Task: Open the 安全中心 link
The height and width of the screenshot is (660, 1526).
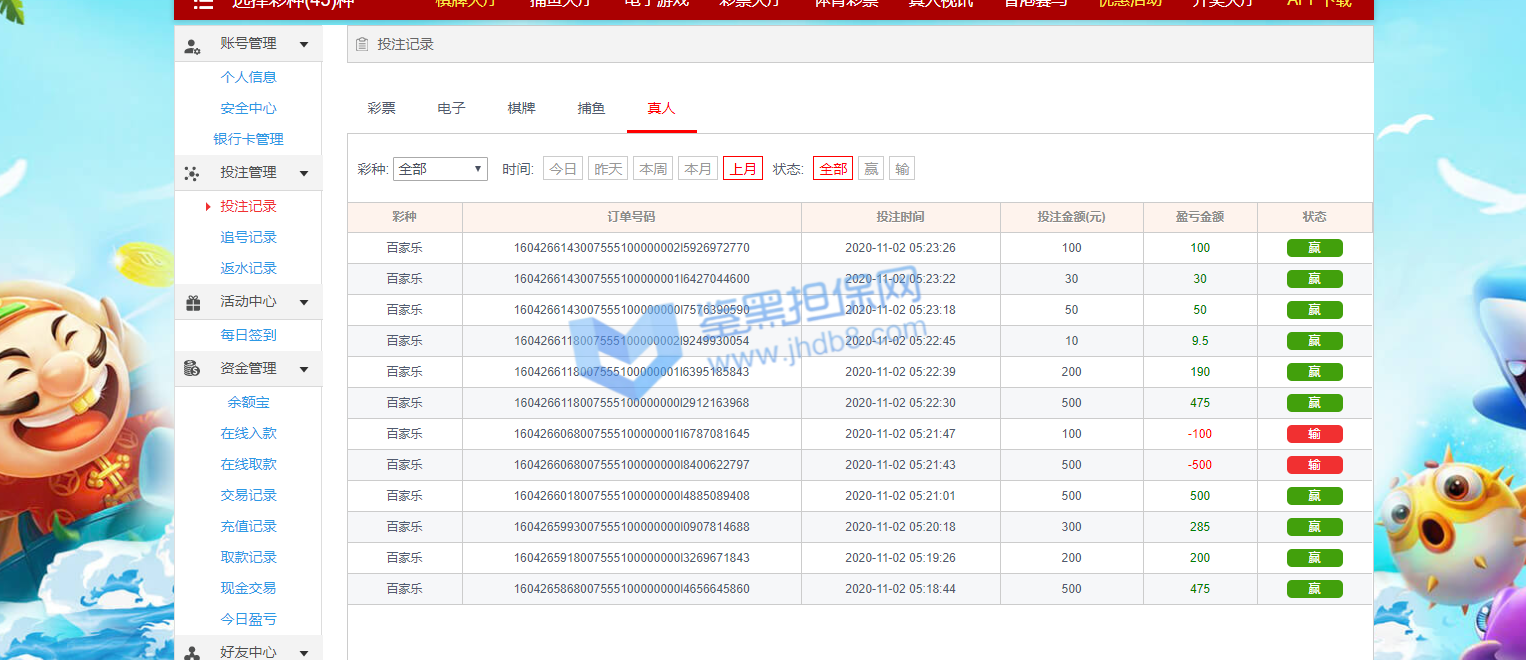Action: click(x=248, y=108)
